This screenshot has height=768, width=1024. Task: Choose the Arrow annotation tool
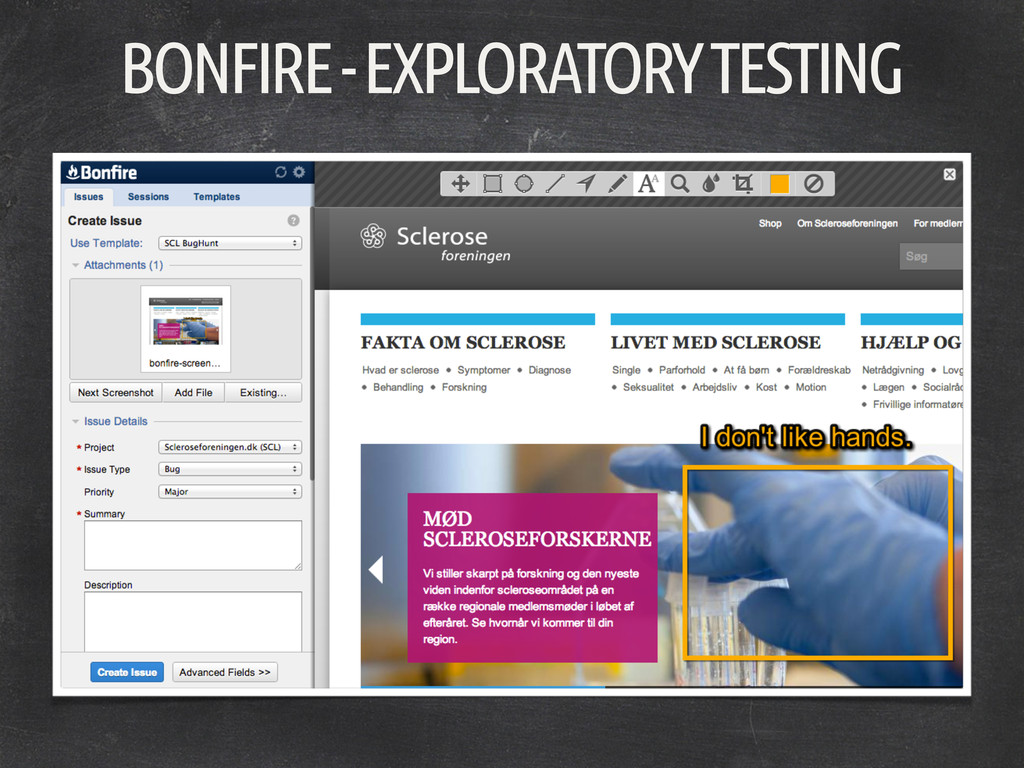tap(586, 184)
